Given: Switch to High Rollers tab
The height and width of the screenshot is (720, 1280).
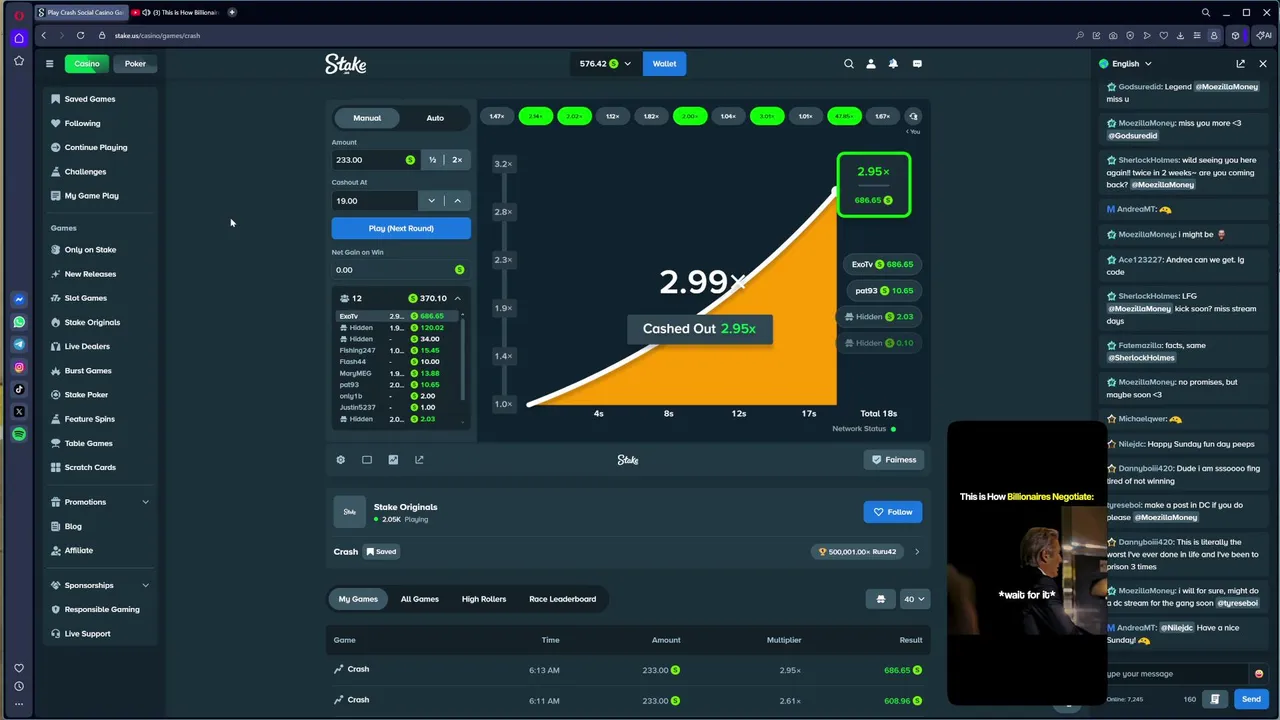Looking at the screenshot, I should pos(484,599).
